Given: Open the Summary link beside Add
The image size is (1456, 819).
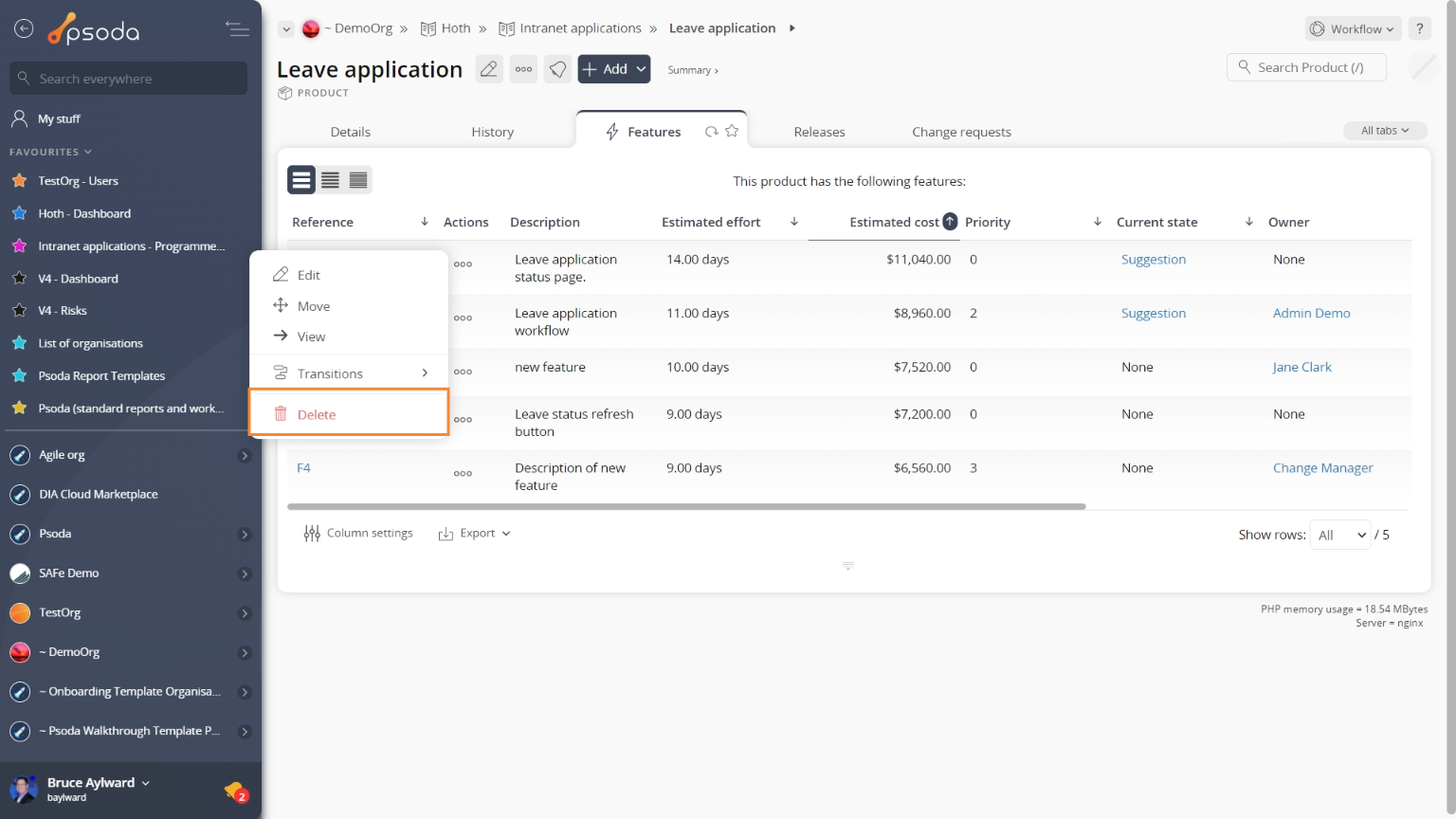Looking at the screenshot, I should click(x=692, y=70).
